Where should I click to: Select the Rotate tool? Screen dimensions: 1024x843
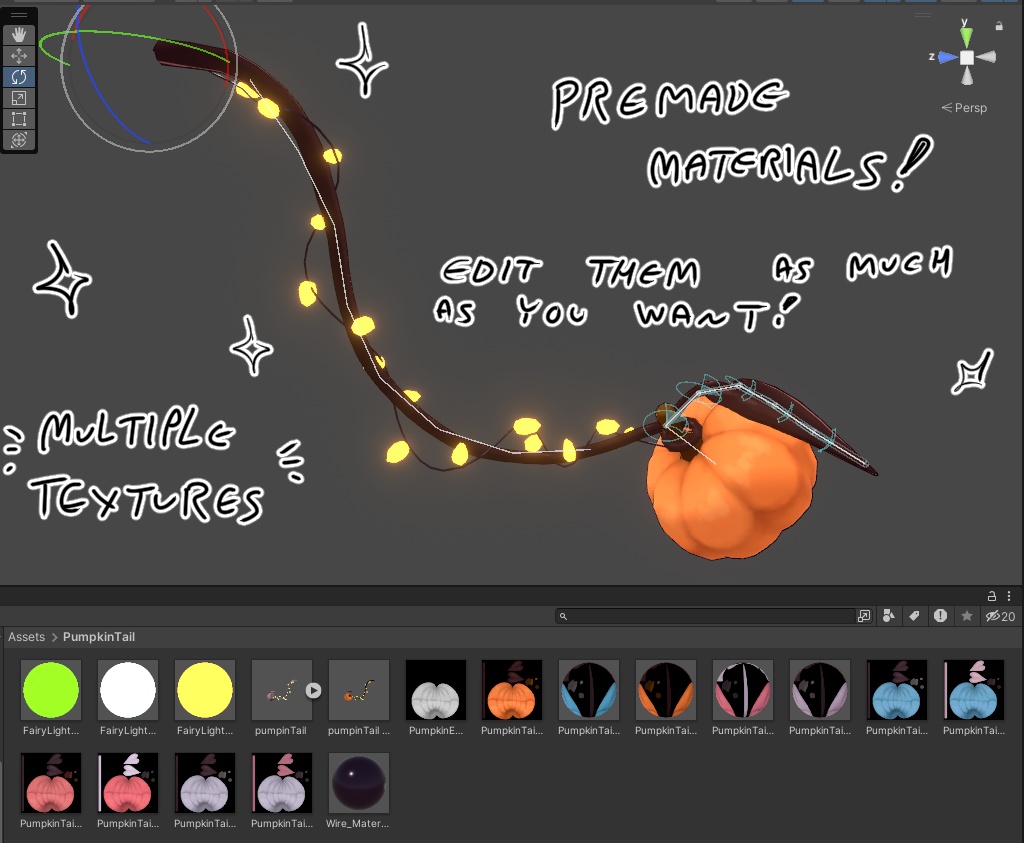coord(18,76)
